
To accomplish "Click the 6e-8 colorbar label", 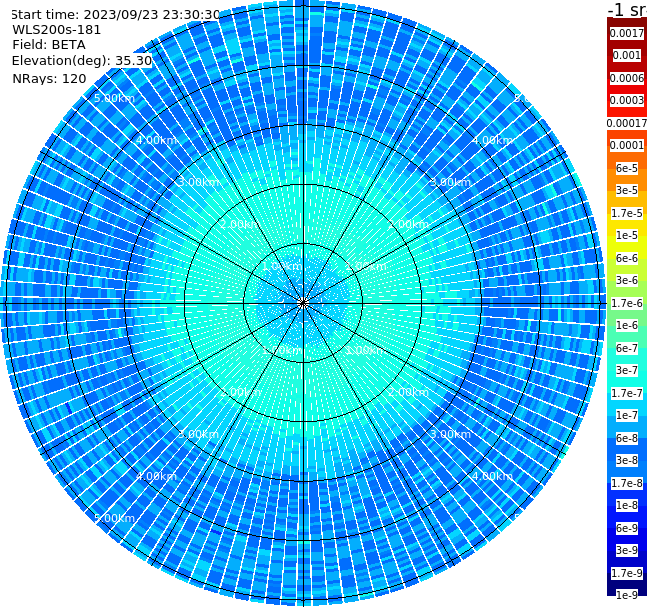I will point(627,438).
